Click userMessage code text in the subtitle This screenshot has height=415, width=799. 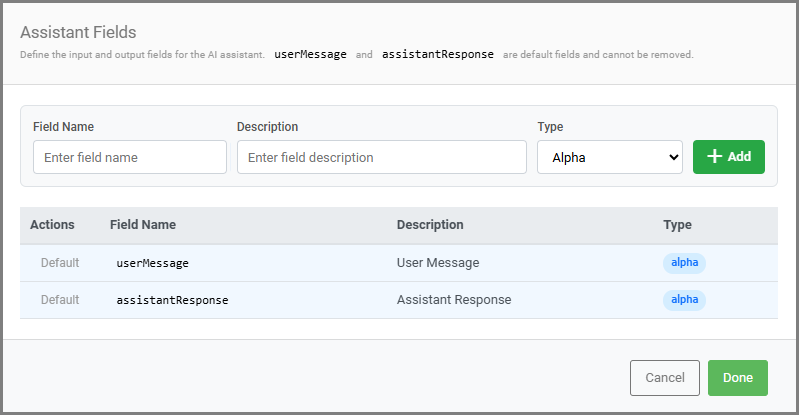310,54
